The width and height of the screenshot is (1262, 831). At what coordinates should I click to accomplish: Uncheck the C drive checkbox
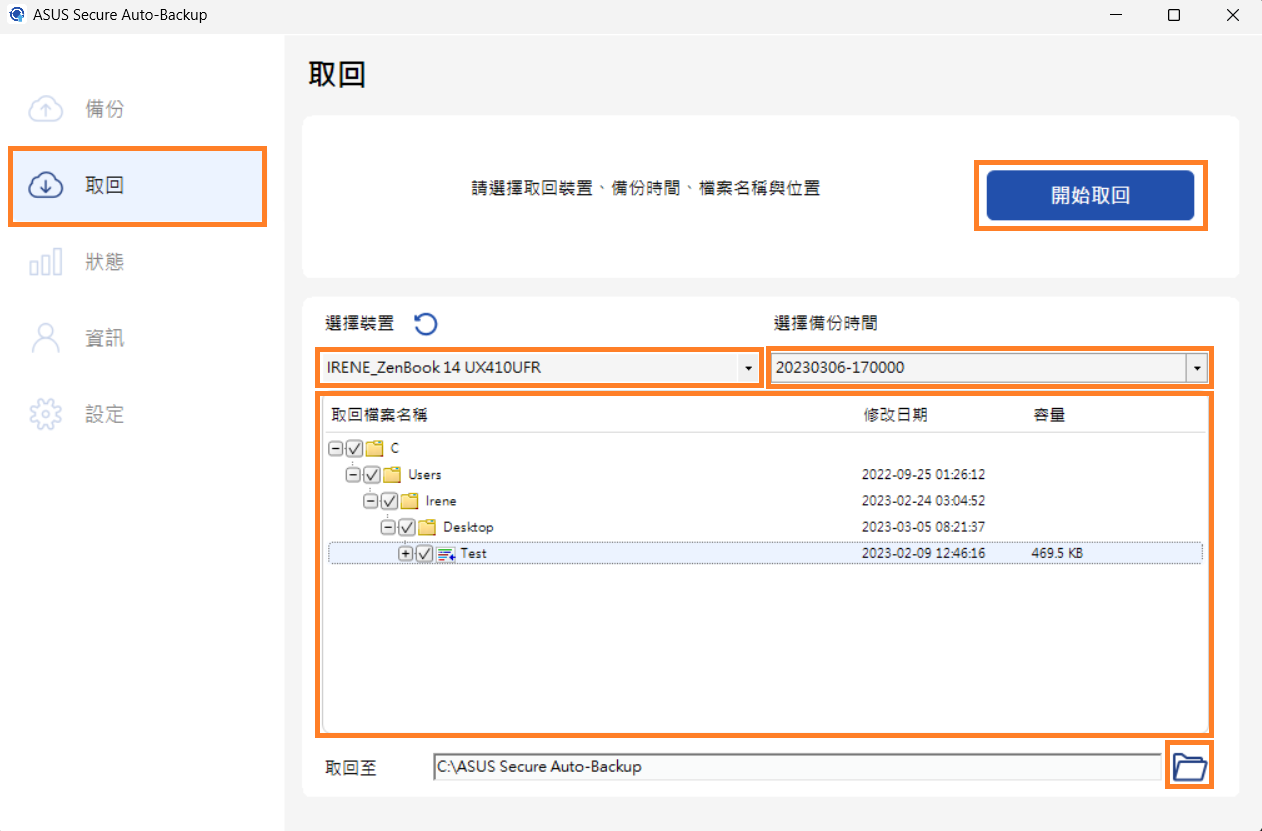coord(355,448)
